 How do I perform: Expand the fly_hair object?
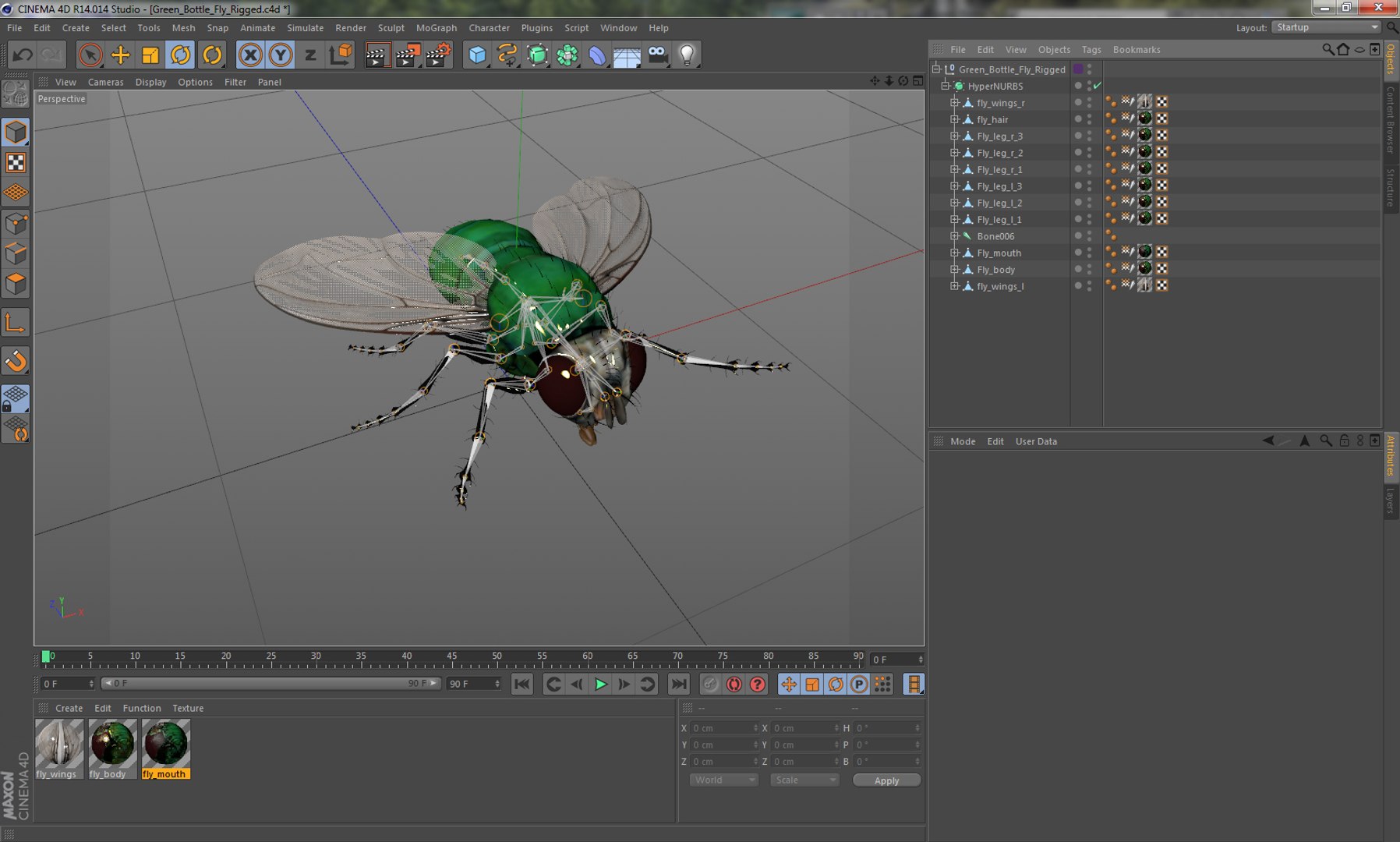pos(954,119)
